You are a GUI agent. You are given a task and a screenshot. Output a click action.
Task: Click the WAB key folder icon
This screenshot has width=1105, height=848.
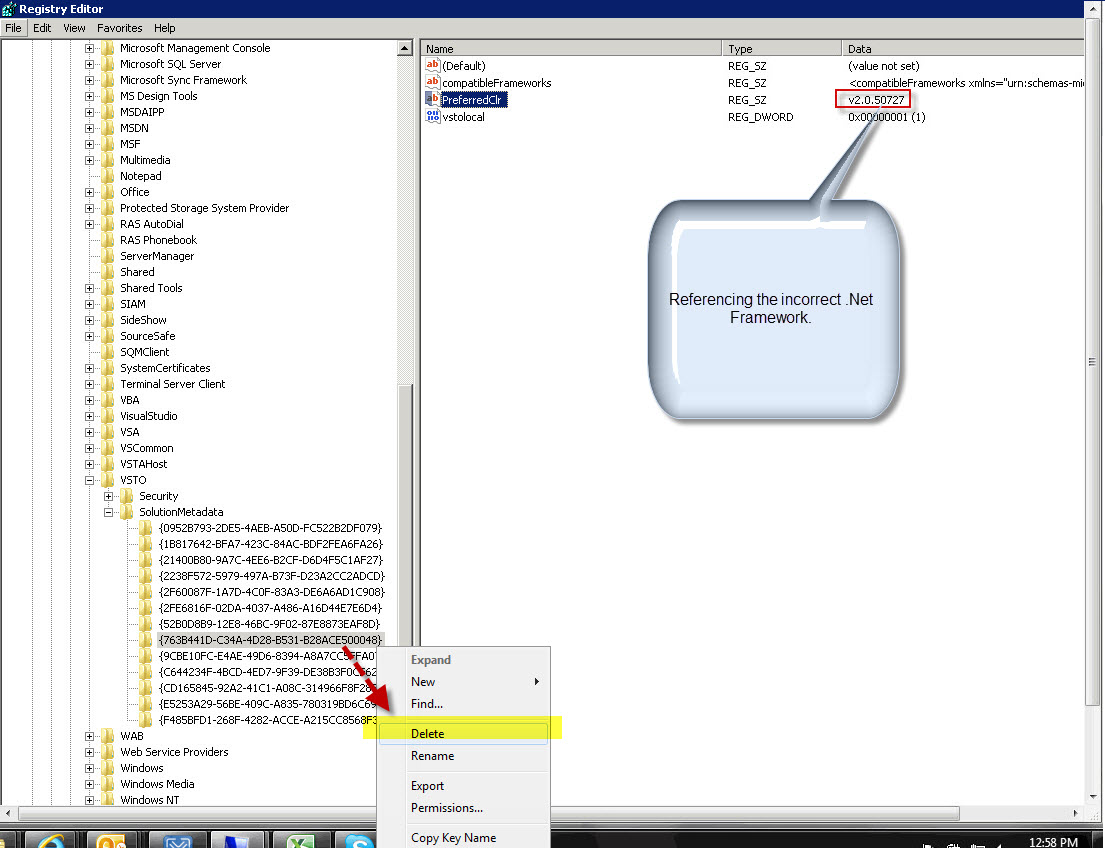click(x=108, y=736)
